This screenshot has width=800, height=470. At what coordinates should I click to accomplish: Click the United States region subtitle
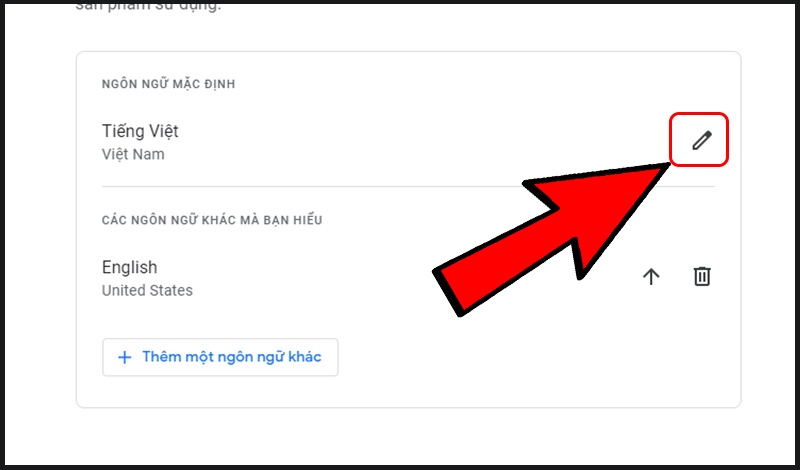pos(147,290)
